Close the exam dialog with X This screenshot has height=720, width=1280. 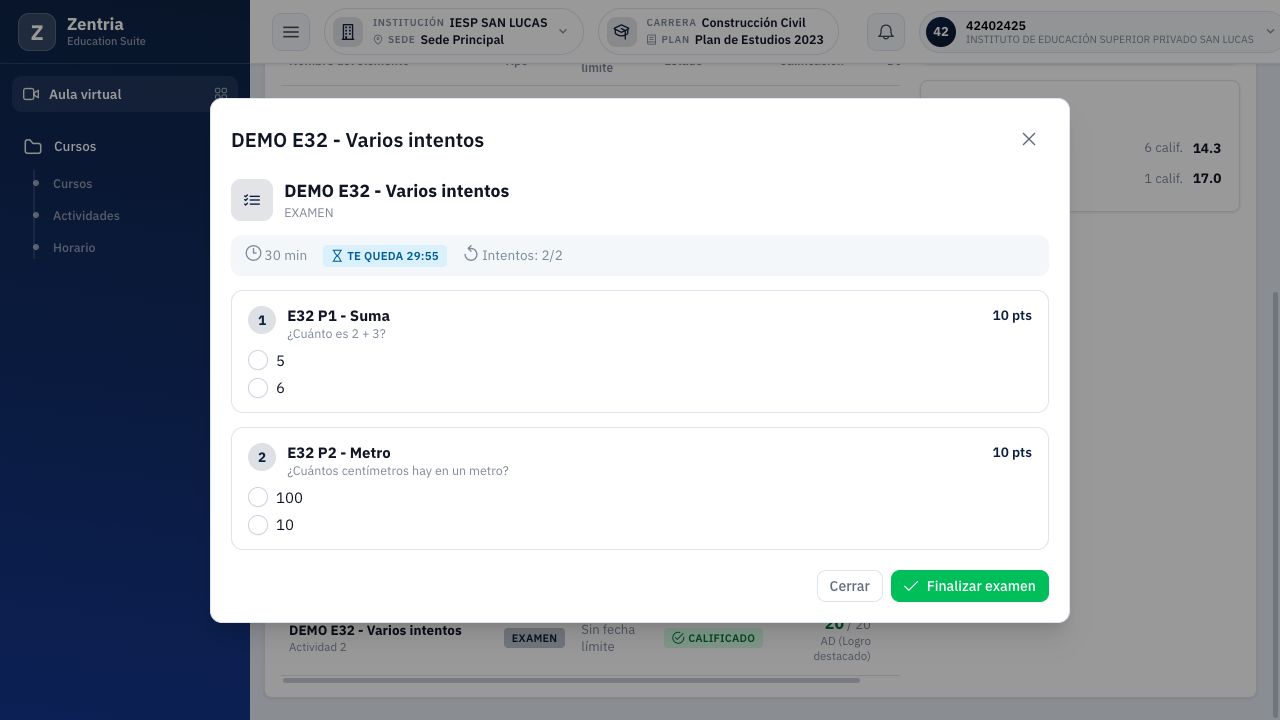[1029, 139]
